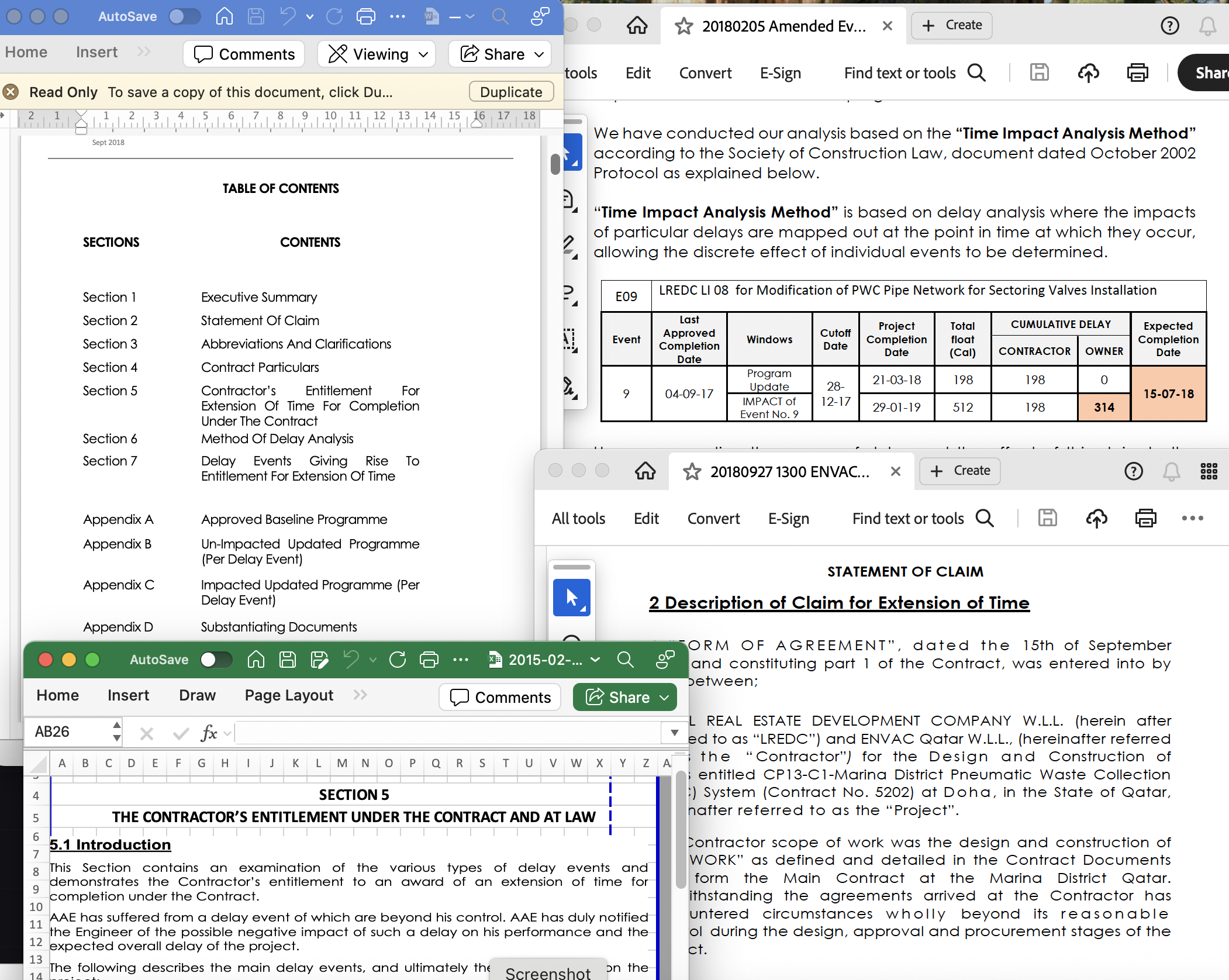This screenshot has height=980, width=1229.
Task: Open more options ellipsis in lower Acrobat
Action: pos(1193,519)
